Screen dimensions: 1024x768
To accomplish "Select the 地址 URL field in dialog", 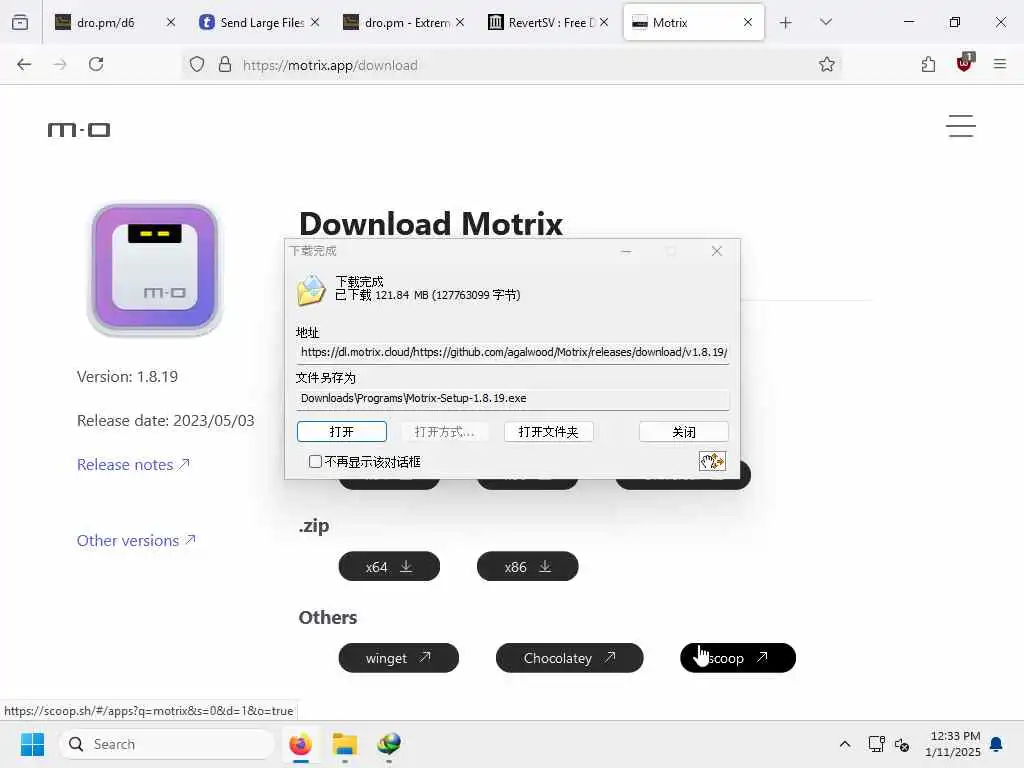I will pyautogui.click(x=513, y=353).
